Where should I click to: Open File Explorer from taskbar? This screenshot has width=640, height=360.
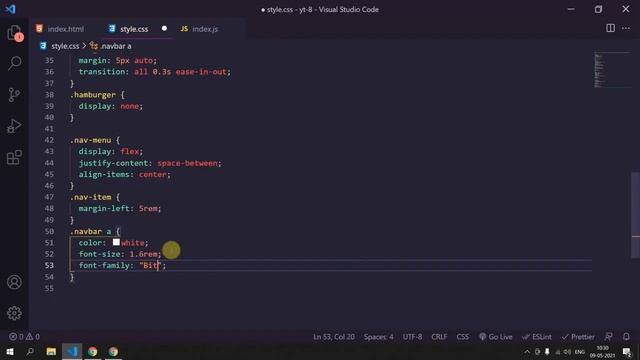[x=51, y=351]
